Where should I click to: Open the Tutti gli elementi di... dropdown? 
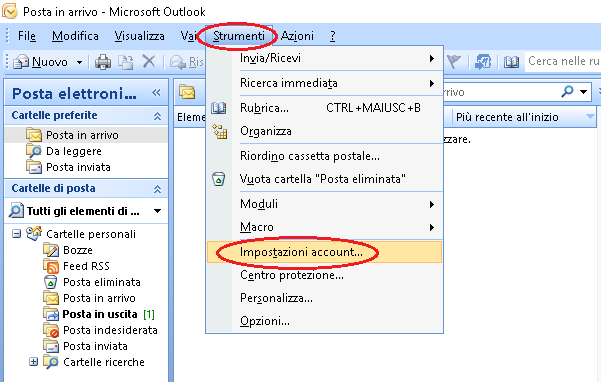tap(157, 211)
